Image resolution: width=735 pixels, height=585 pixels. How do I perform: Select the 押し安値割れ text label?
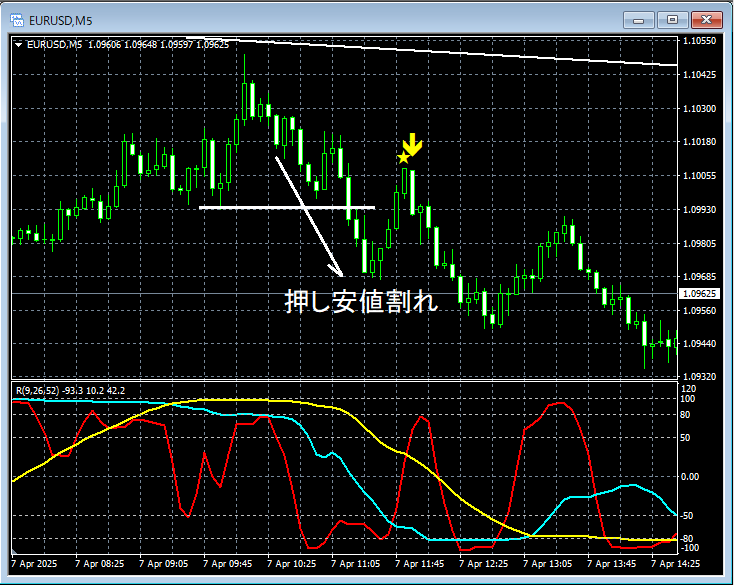click(x=361, y=301)
